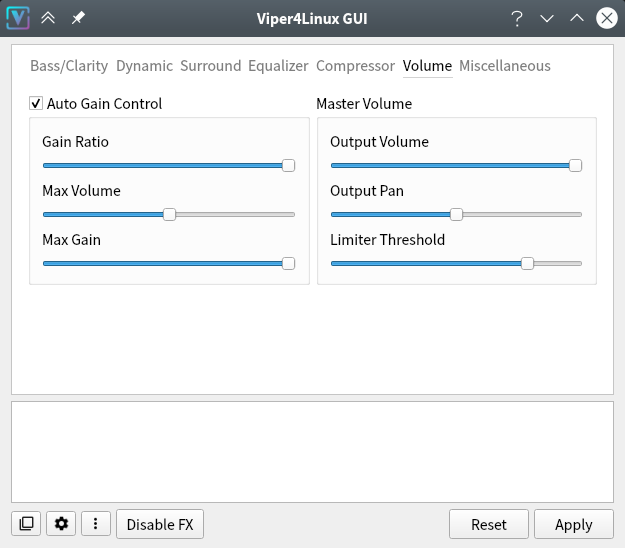Go to the Equalizer tab
625x548 pixels.
(x=278, y=66)
